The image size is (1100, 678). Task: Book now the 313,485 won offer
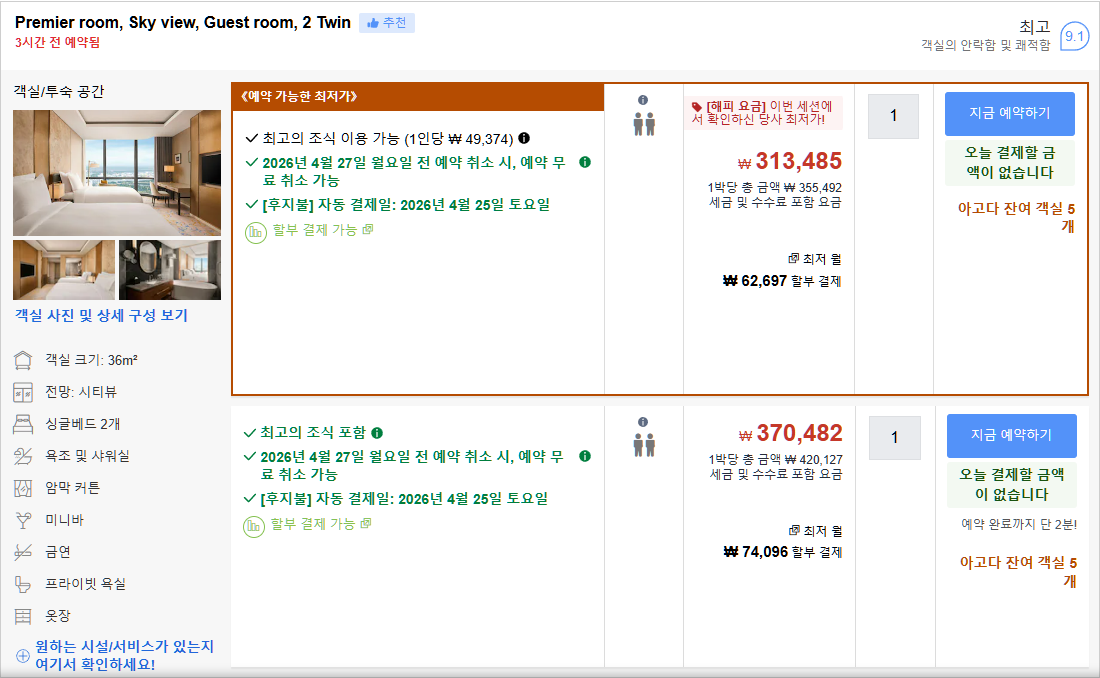[1010, 114]
